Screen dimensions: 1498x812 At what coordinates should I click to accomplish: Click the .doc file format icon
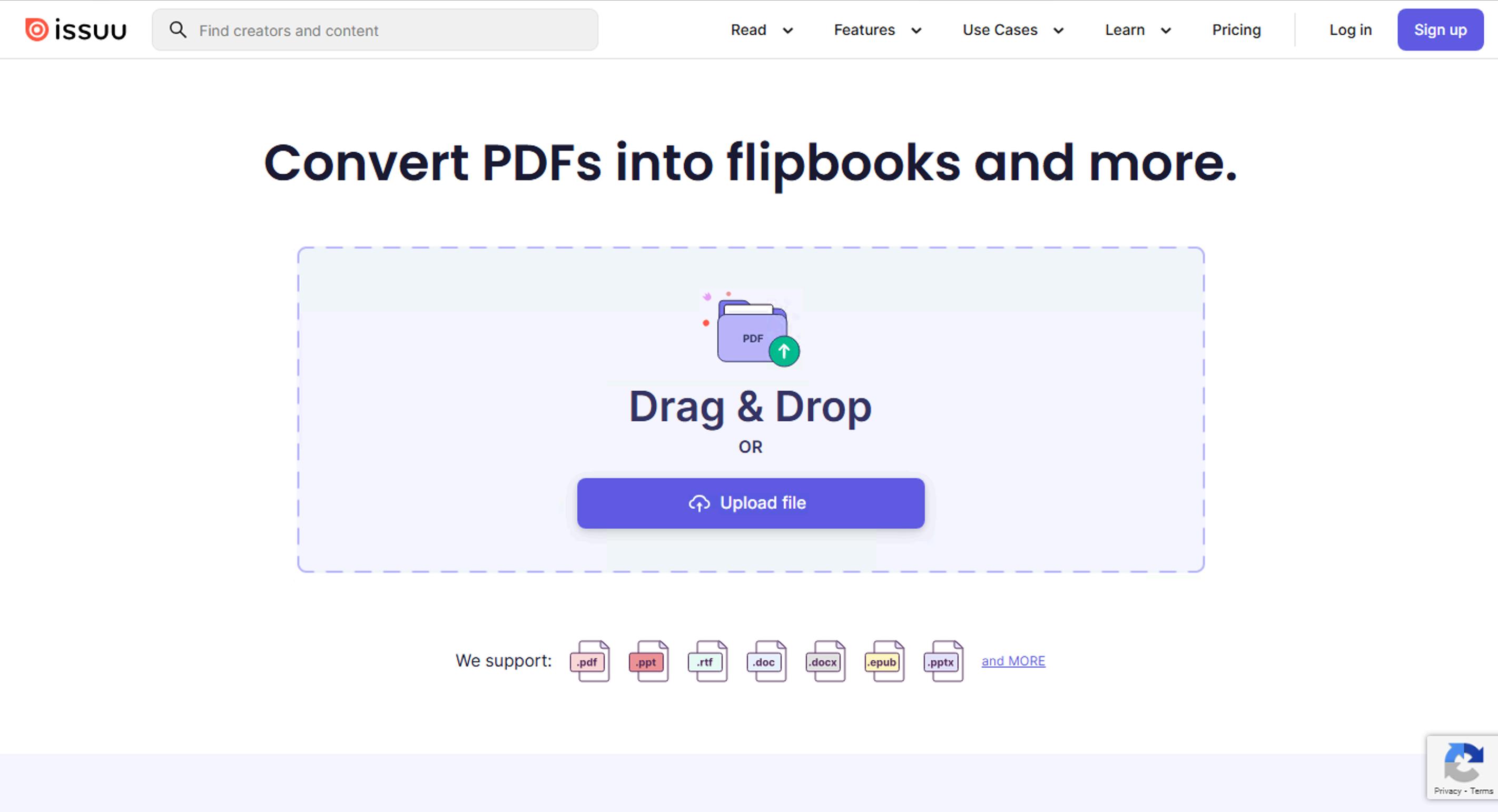click(766, 661)
